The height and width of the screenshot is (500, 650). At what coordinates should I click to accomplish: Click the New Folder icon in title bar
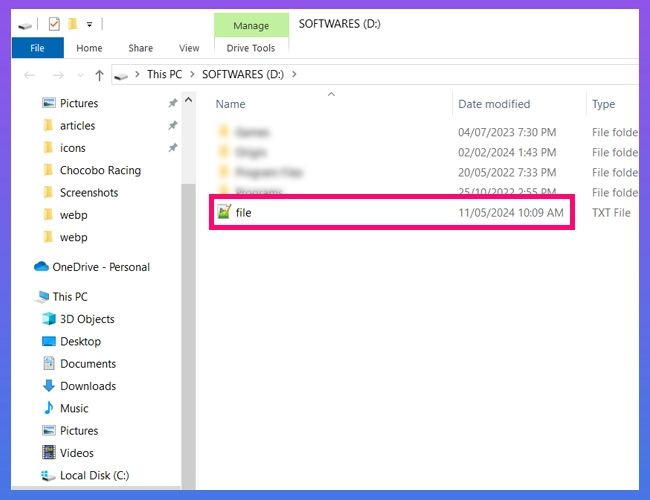click(x=72, y=23)
